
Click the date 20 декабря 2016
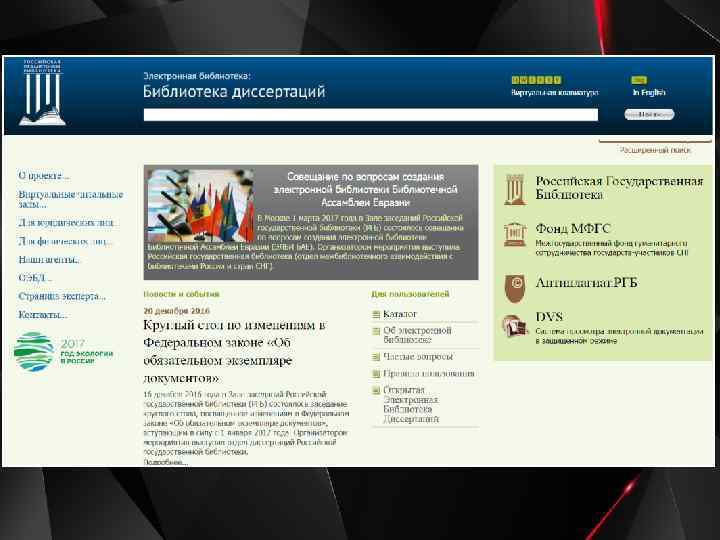[176, 311]
